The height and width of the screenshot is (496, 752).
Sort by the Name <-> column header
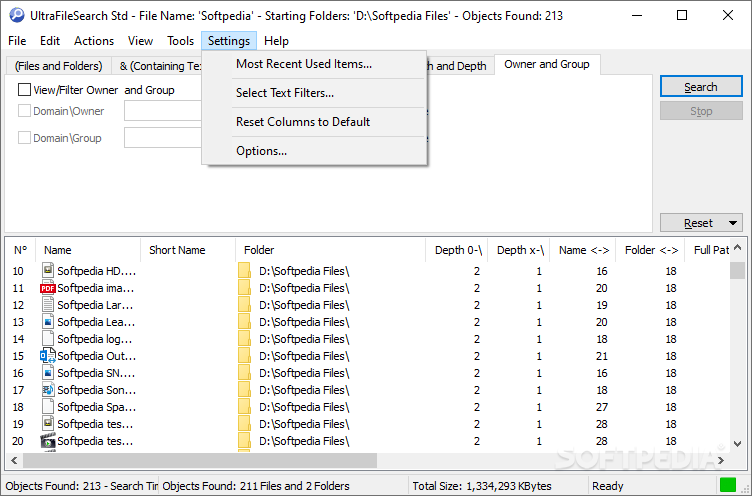coord(583,250)
